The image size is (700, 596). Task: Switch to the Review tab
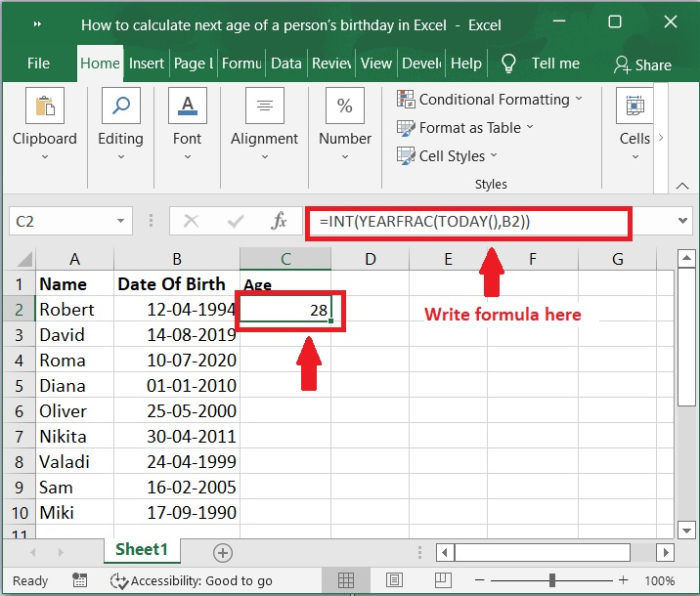pyautogui.click(x=332, y=63)
